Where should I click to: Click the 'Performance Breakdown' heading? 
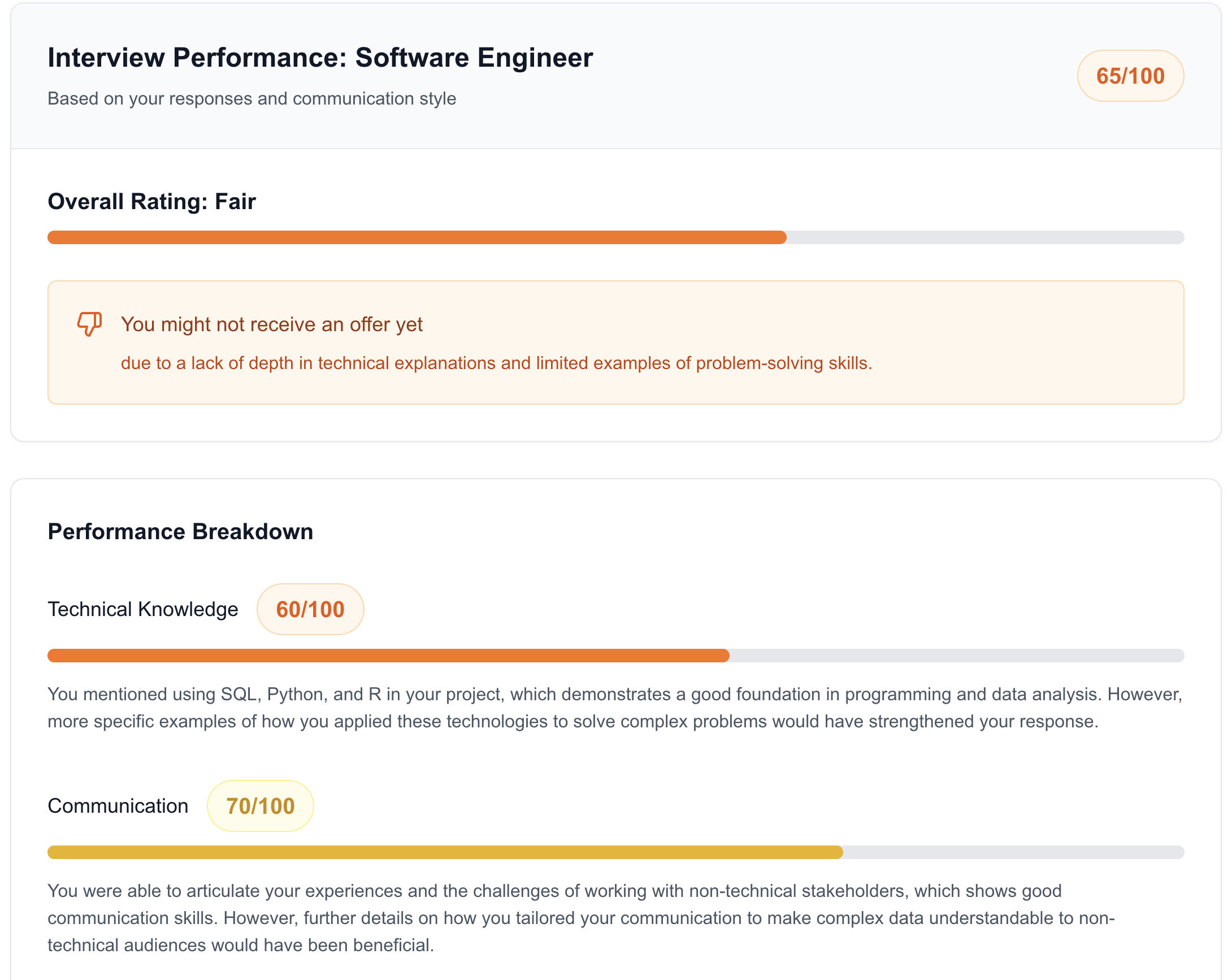coord(180,531)
